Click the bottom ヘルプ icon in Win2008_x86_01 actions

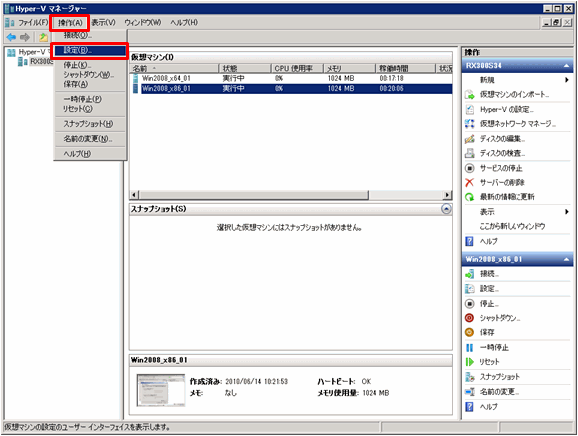point(469,407)
